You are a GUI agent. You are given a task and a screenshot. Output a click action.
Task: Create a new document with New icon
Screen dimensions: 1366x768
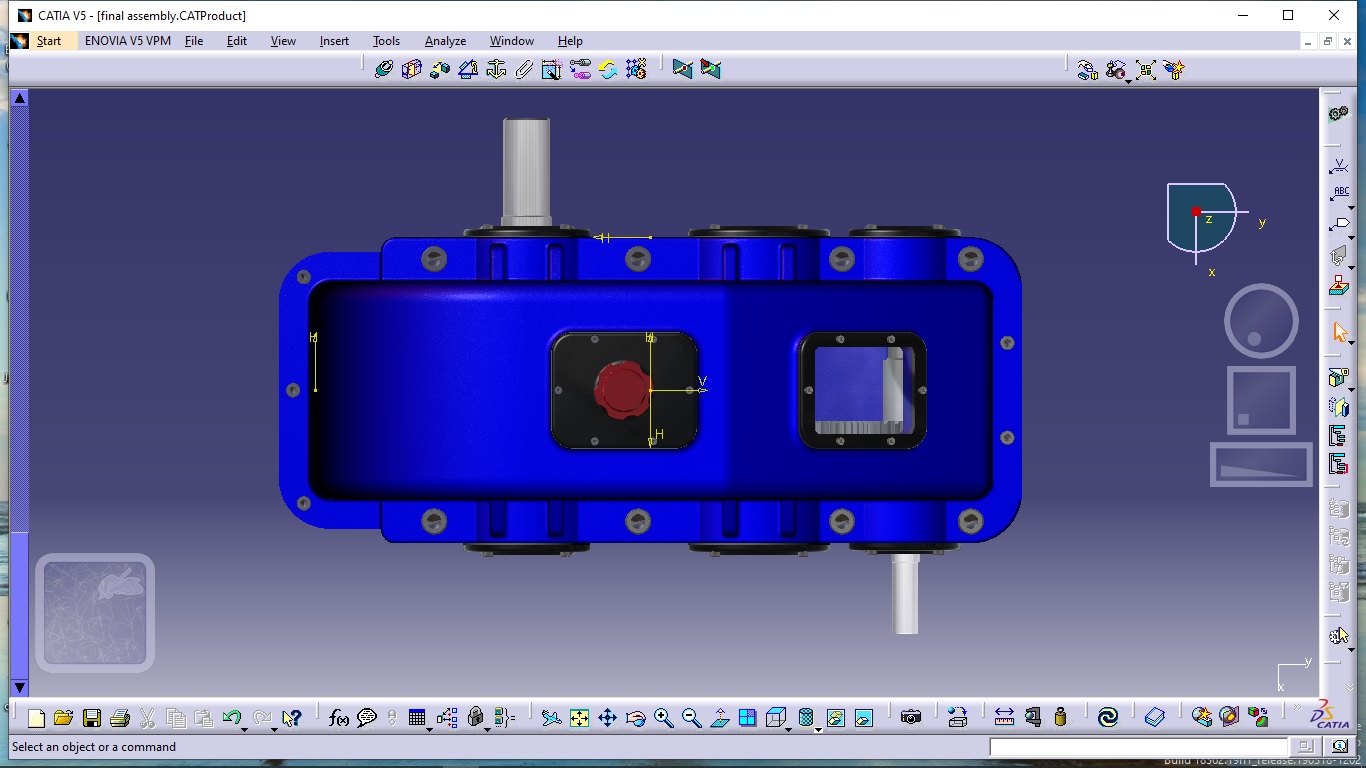coord(36,718)
